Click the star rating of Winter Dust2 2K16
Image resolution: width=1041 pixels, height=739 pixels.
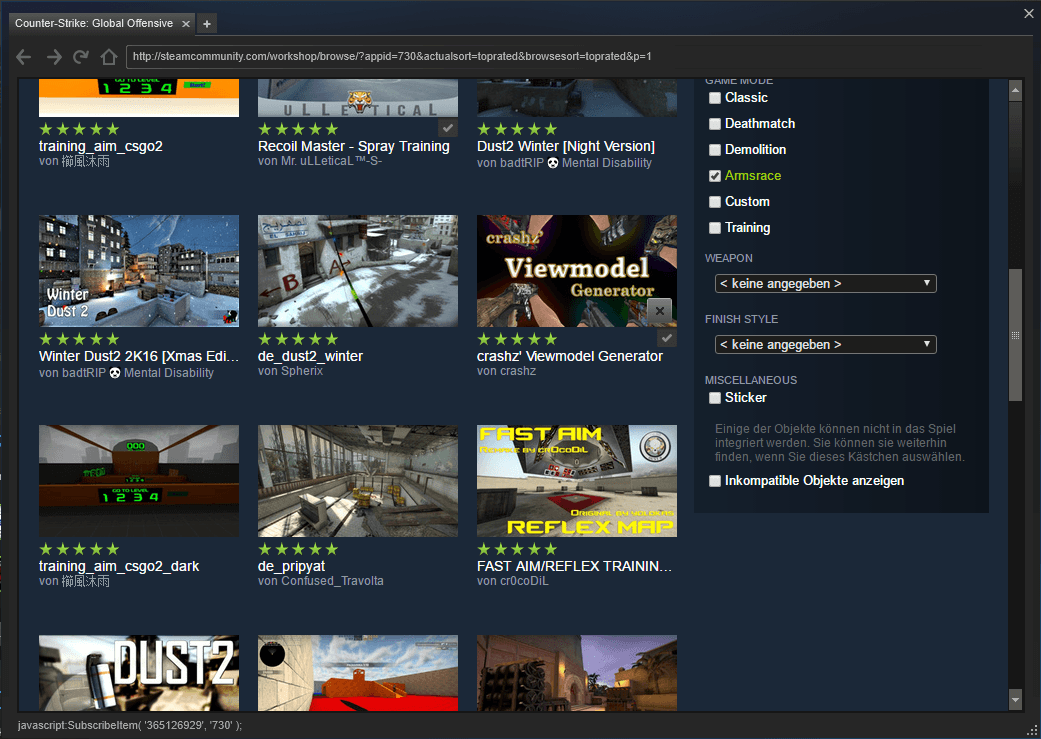[79, 339]
